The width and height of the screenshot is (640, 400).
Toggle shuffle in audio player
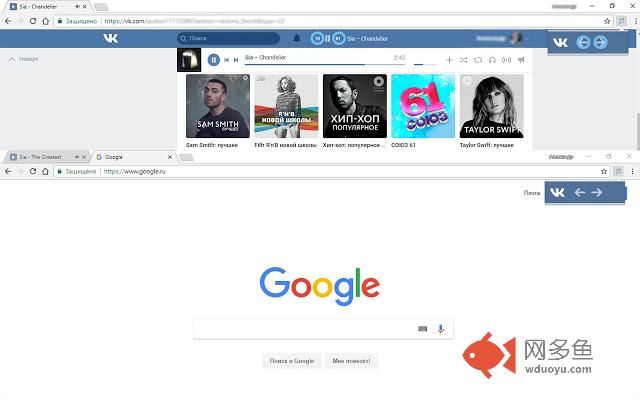pyautogui.click(x=463, y=60)
